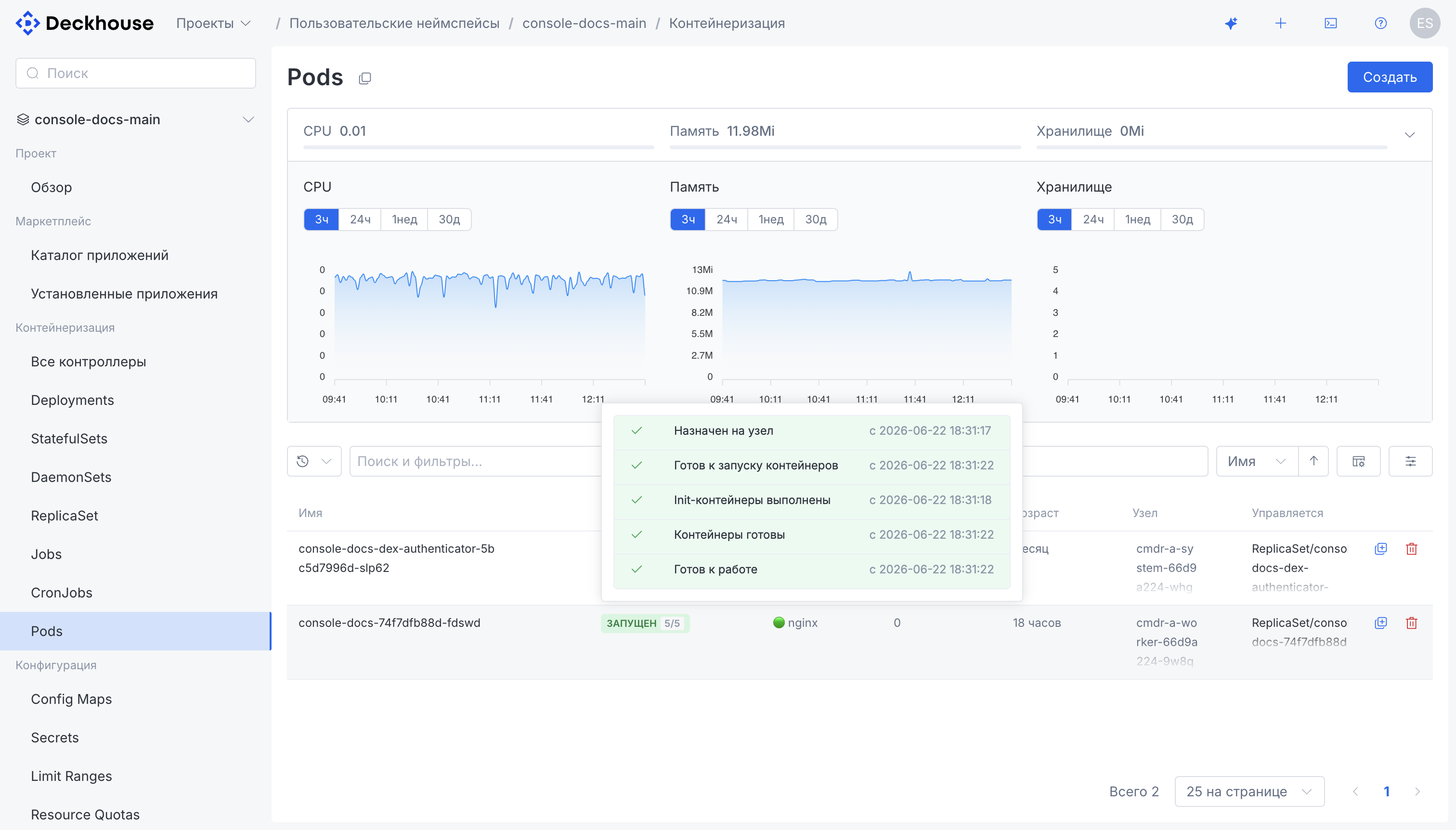Image resolution: width=1456 pixels, height=830 pixels.
Task: Go to previous page arrow
Action: [x=1356, y=791]
